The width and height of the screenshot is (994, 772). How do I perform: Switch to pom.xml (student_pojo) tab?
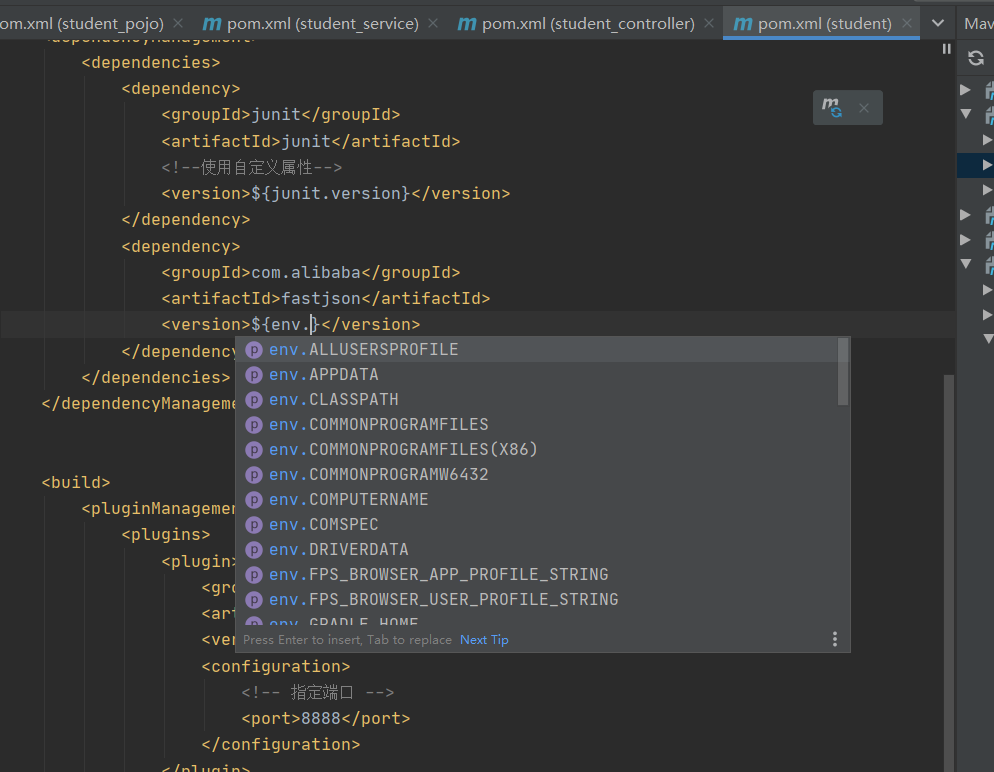pos(81,23)
